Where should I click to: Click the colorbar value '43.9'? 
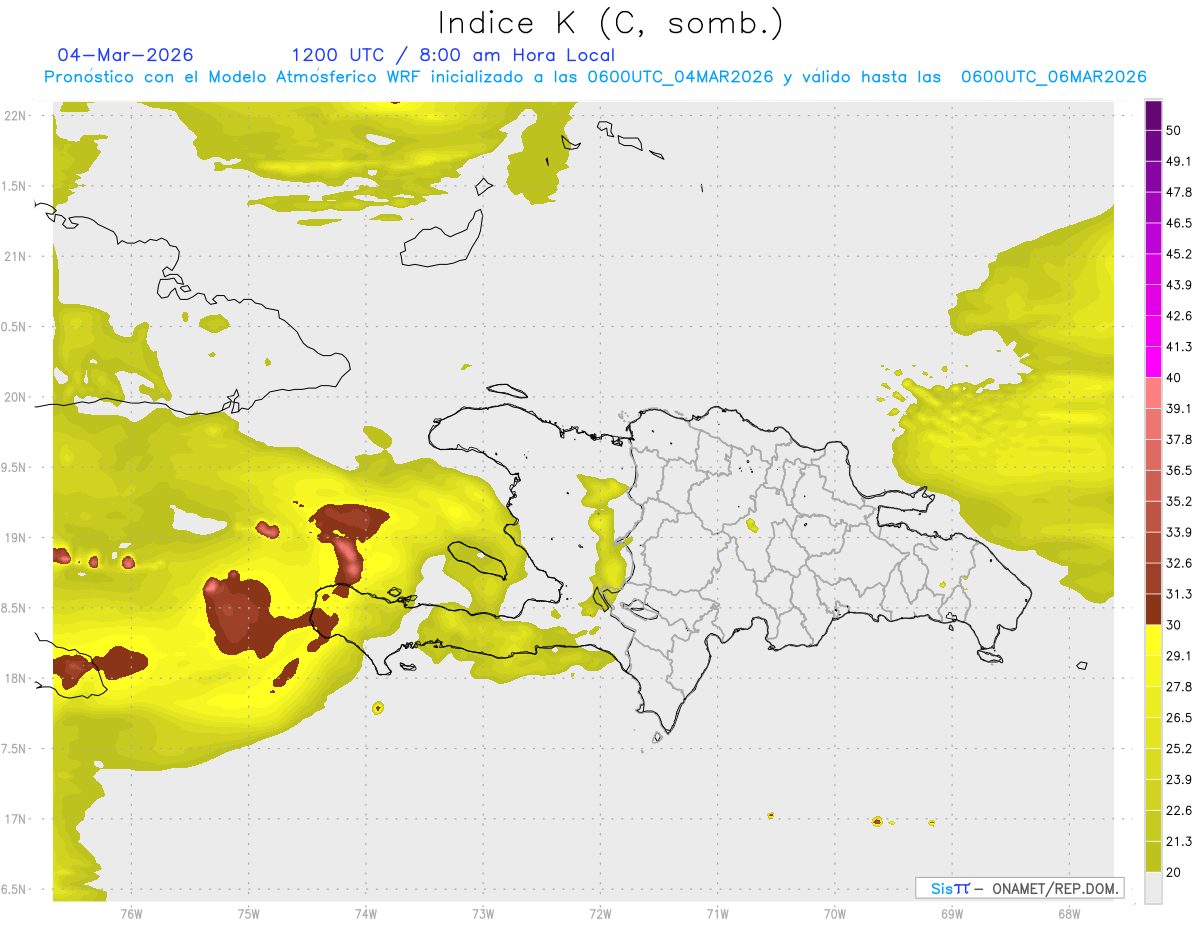click(x=1178, y=285)
